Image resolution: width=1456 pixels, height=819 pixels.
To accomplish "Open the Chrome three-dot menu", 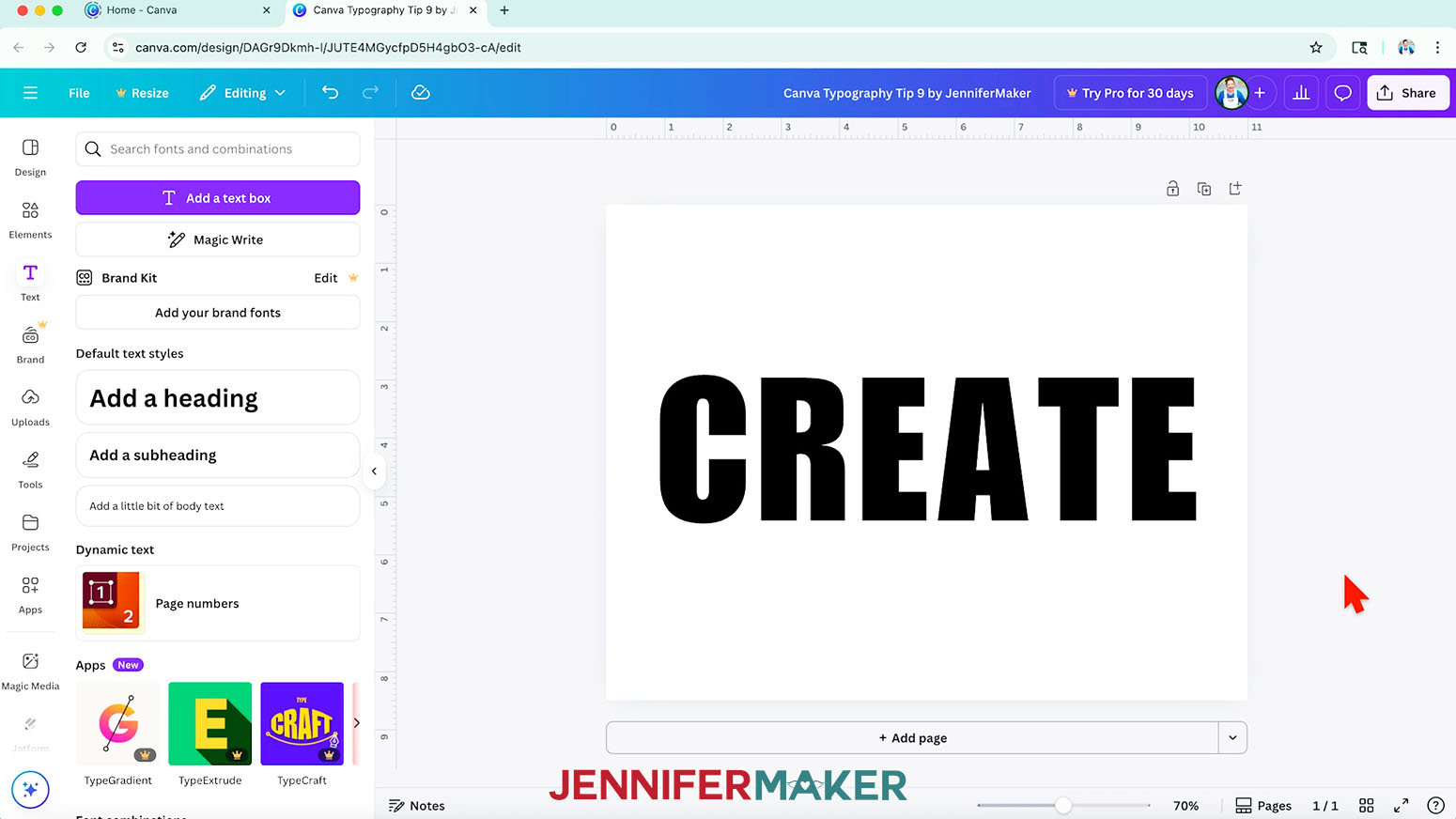I will click(1437, 47).
